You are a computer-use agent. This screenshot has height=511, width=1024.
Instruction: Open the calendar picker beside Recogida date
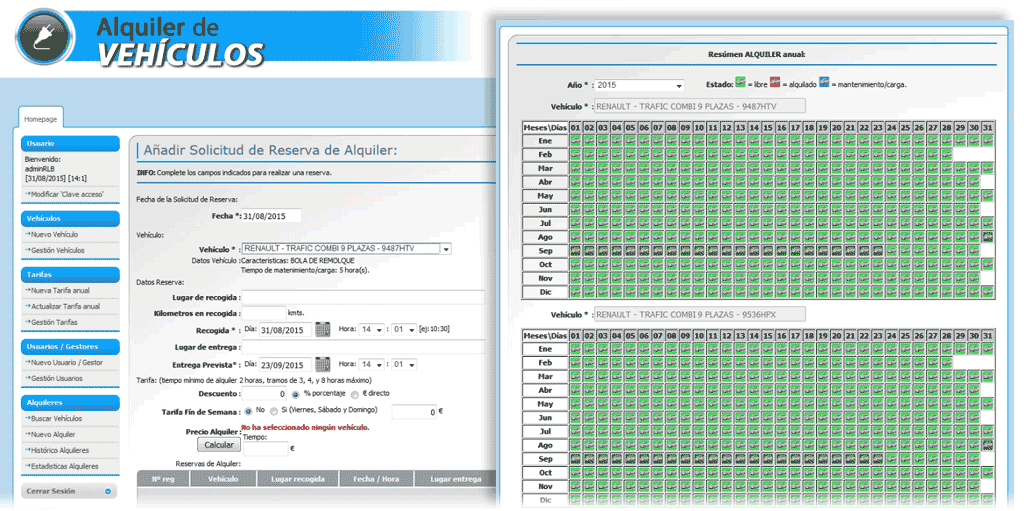pos(323,329)
